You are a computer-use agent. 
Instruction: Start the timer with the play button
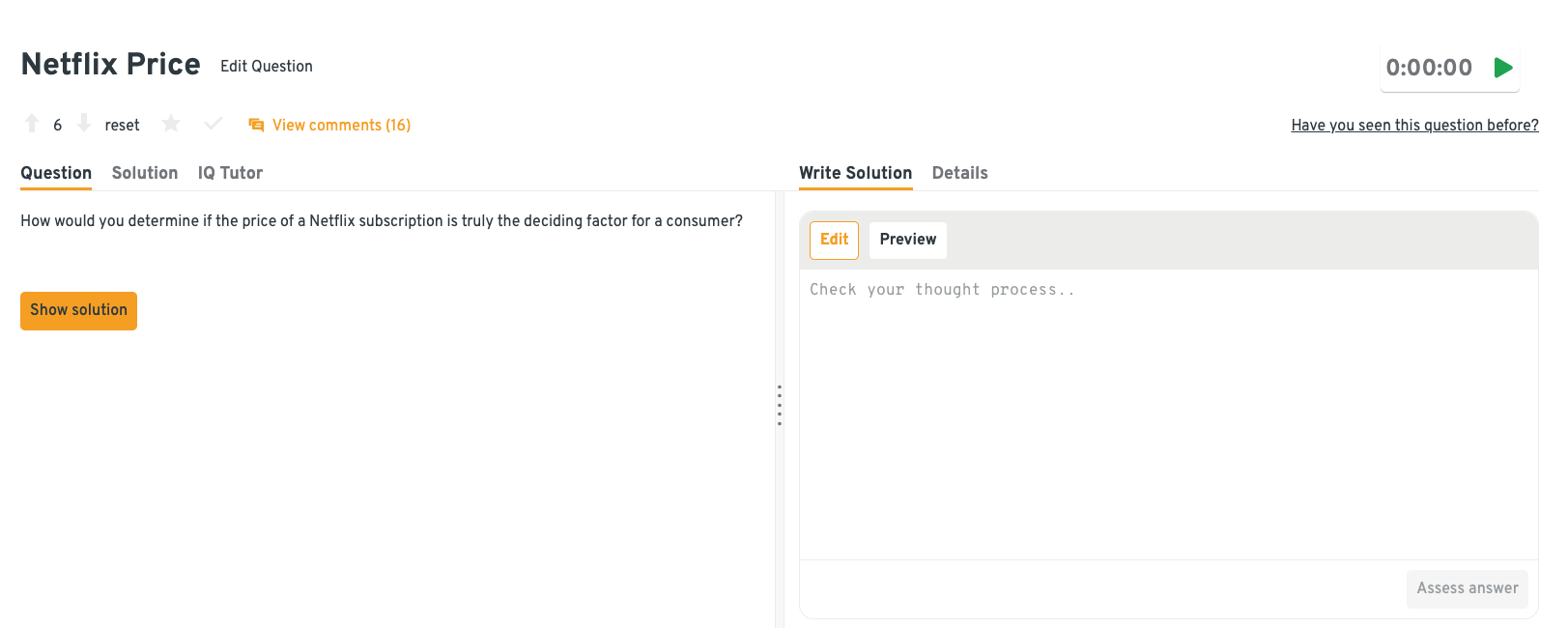[x=1502, y=68]
